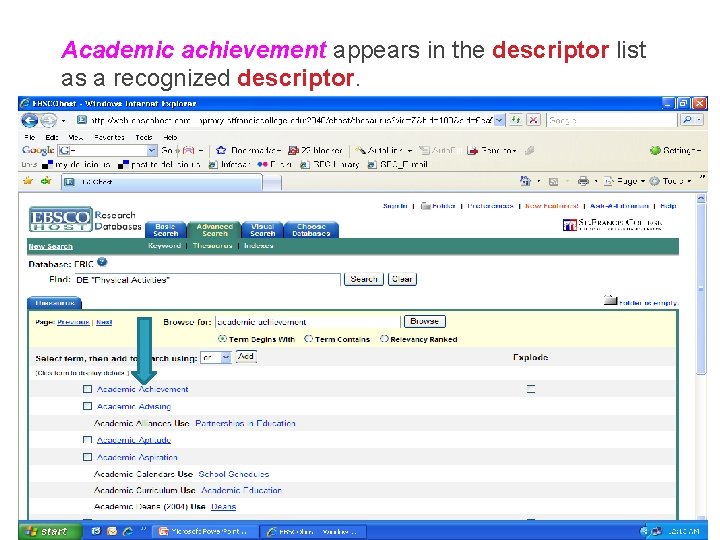Click the EBSCOhost logo
Viewport: 720px width, 540px height.
point(60,219)
